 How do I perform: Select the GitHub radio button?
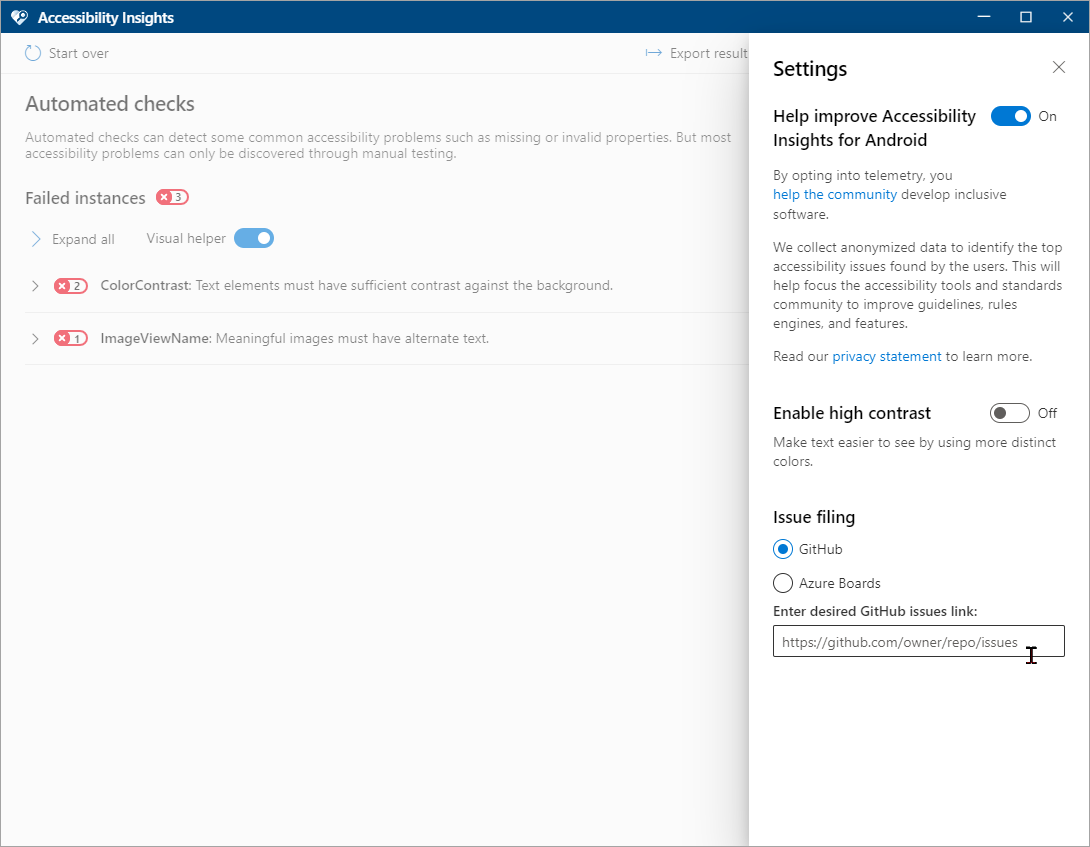click(783, 549)
